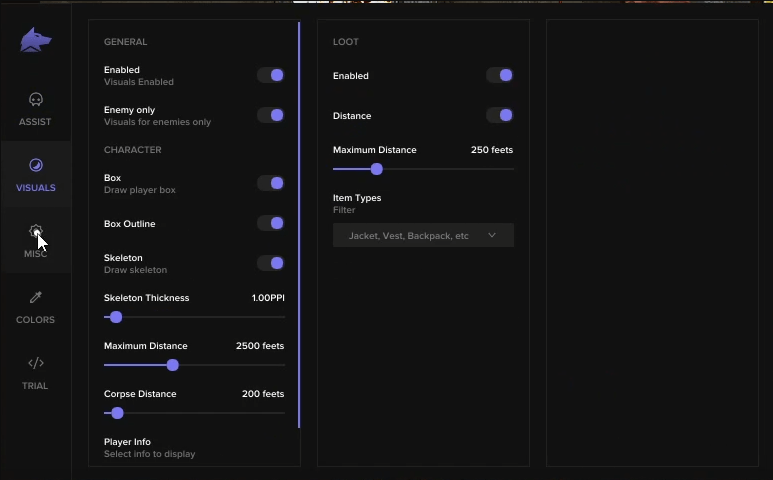
Task: Open the Colors eyedropper icon
Action: click(x=35, y=297)
